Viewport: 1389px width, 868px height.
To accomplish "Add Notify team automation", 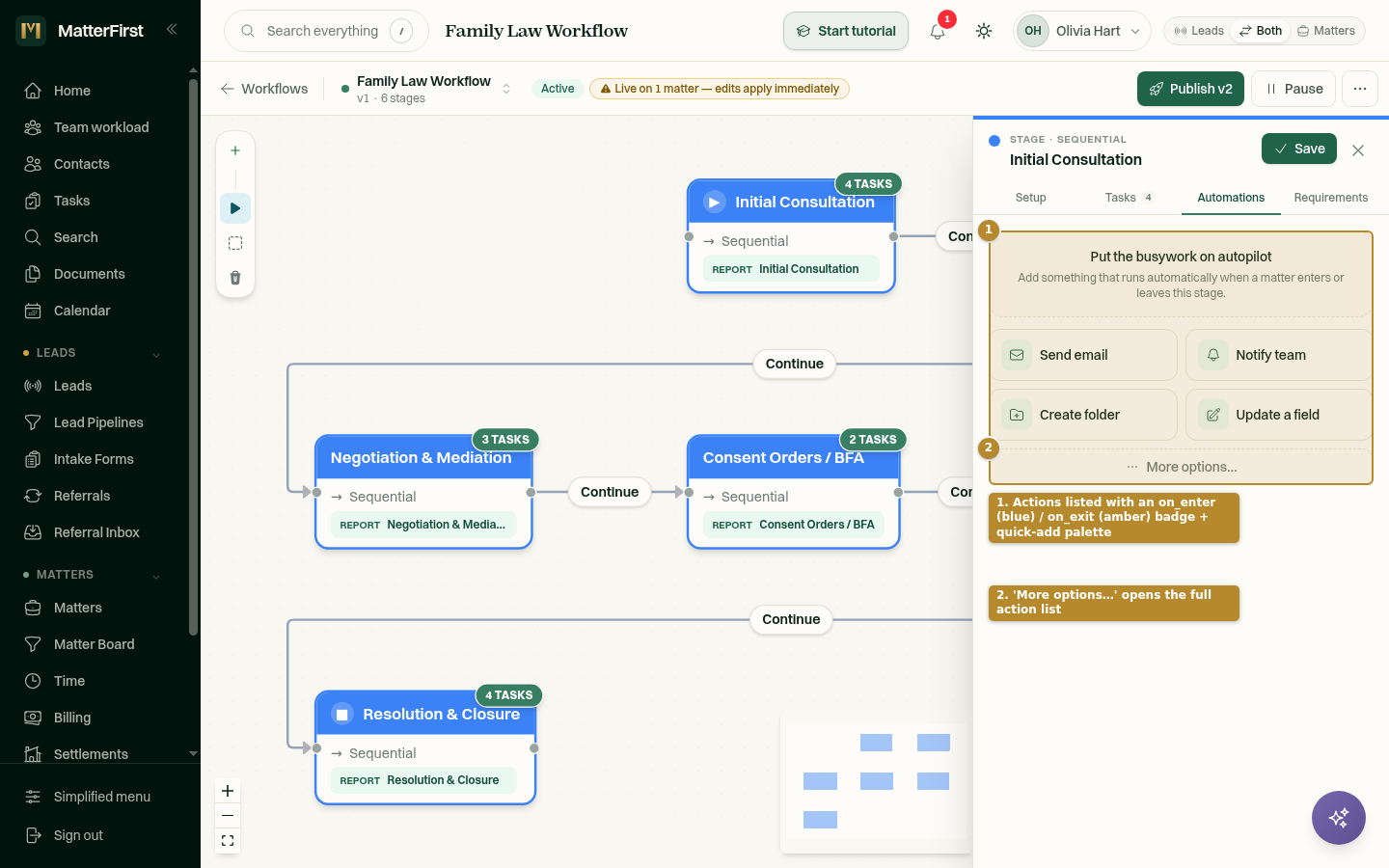I will pos(1279,355).
